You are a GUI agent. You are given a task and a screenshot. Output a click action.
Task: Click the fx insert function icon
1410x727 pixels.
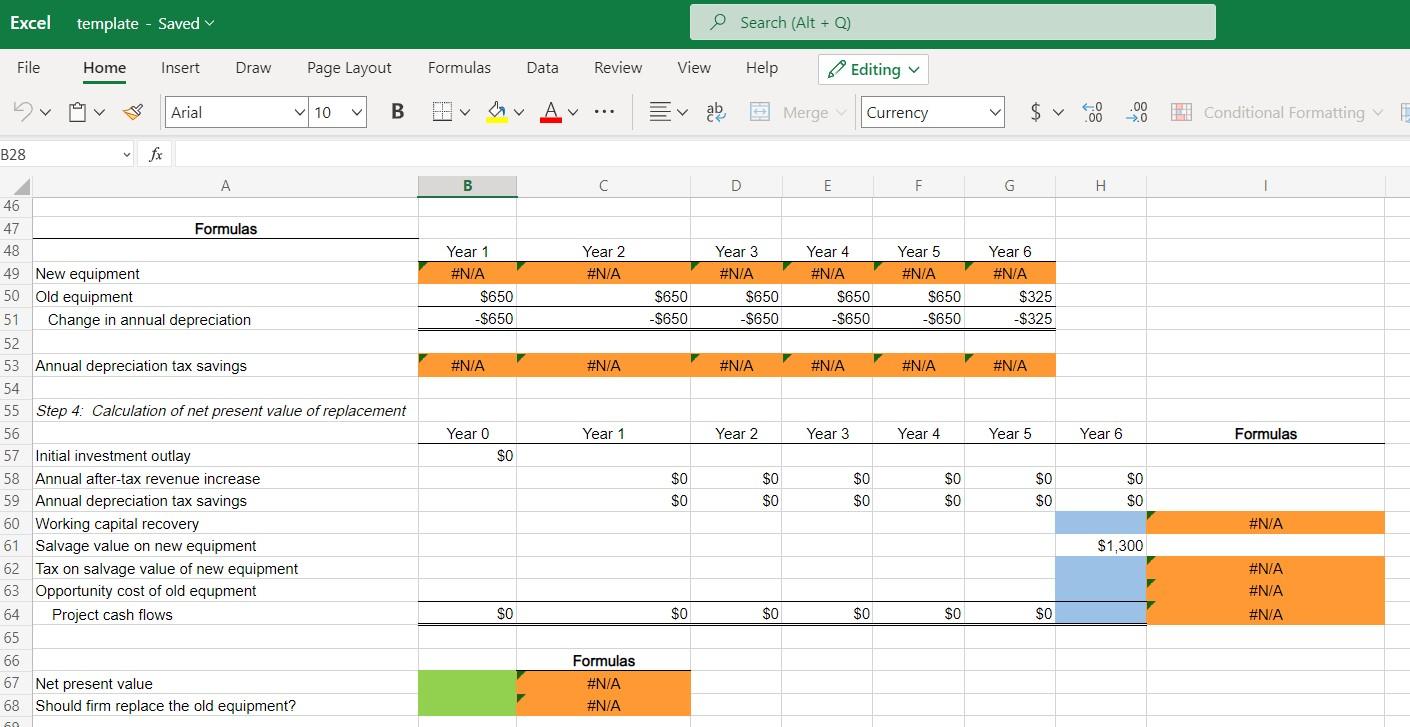coord(156,154)
